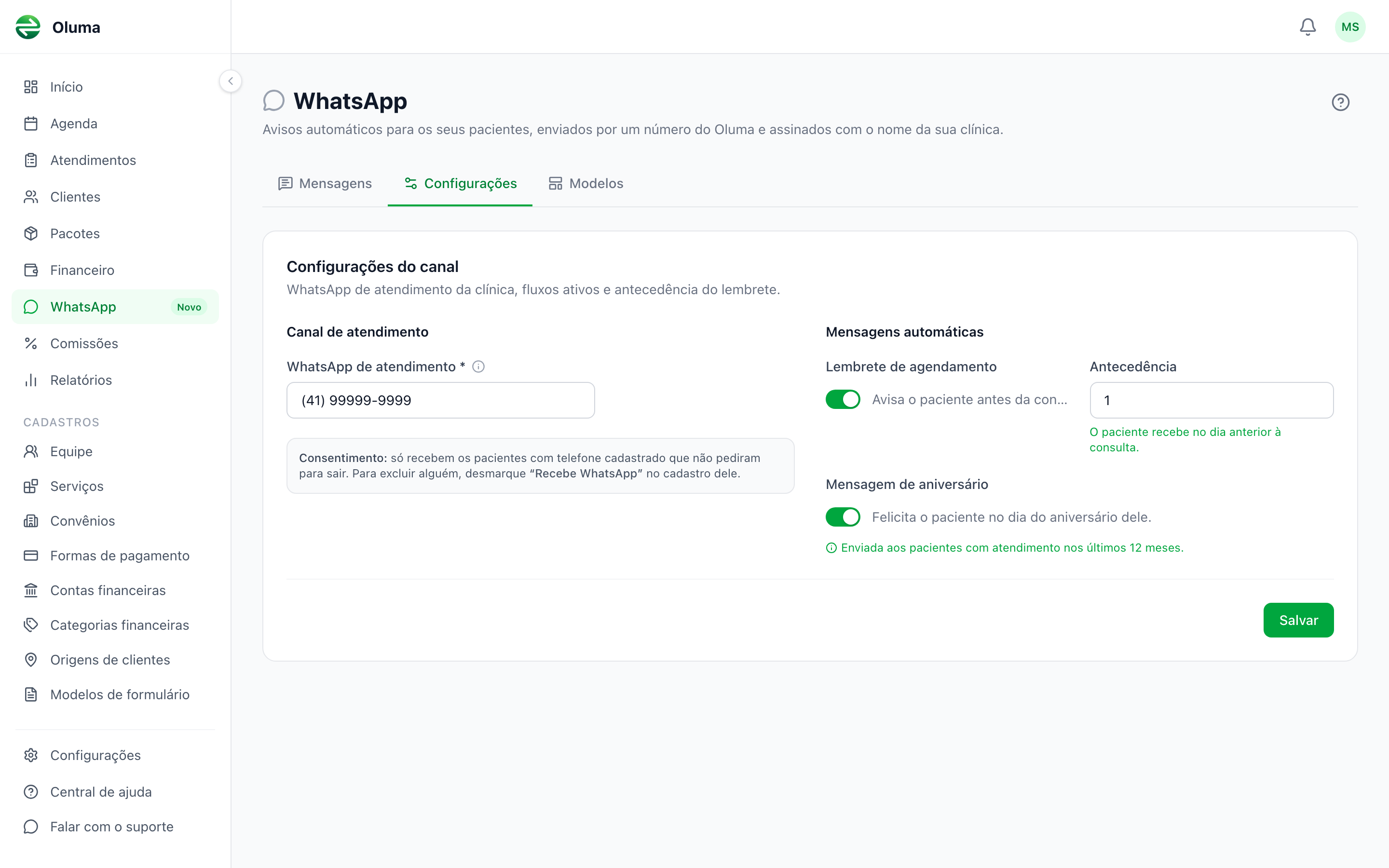Viewport: 1389px width, 868px height.
Task: Collapse the sidebar with chevron button
Action: 231,81
